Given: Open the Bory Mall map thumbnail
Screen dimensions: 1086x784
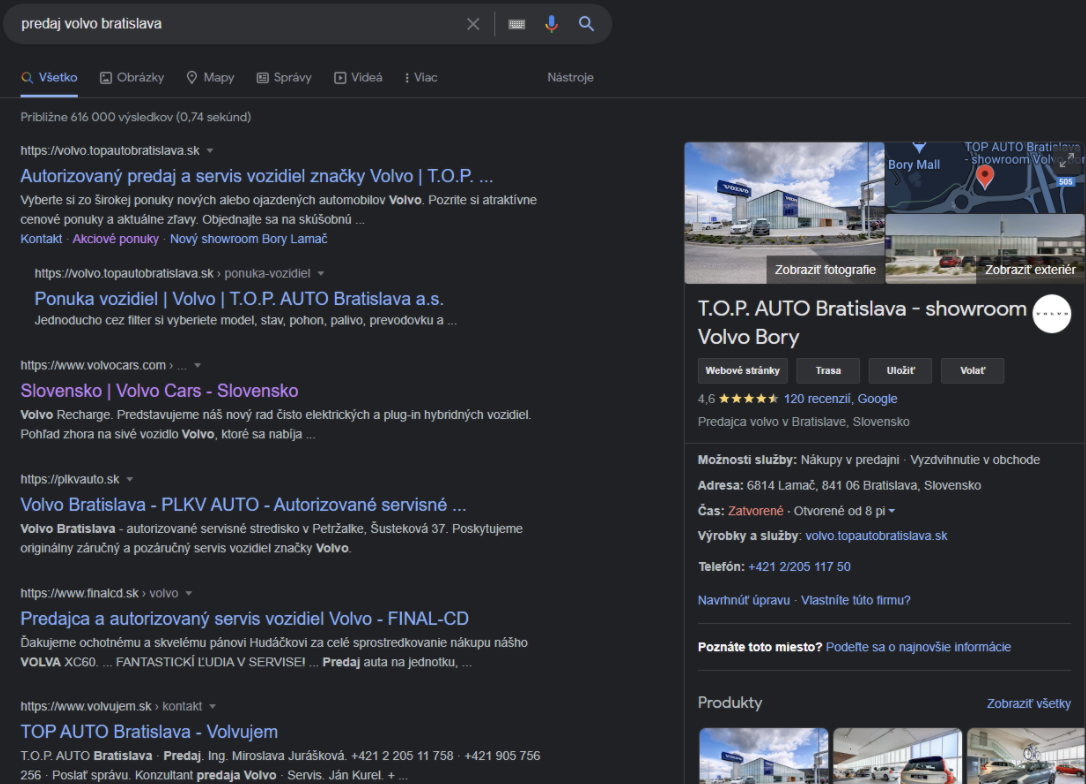Looking at the screenshot, I should (x=984, y=177).
